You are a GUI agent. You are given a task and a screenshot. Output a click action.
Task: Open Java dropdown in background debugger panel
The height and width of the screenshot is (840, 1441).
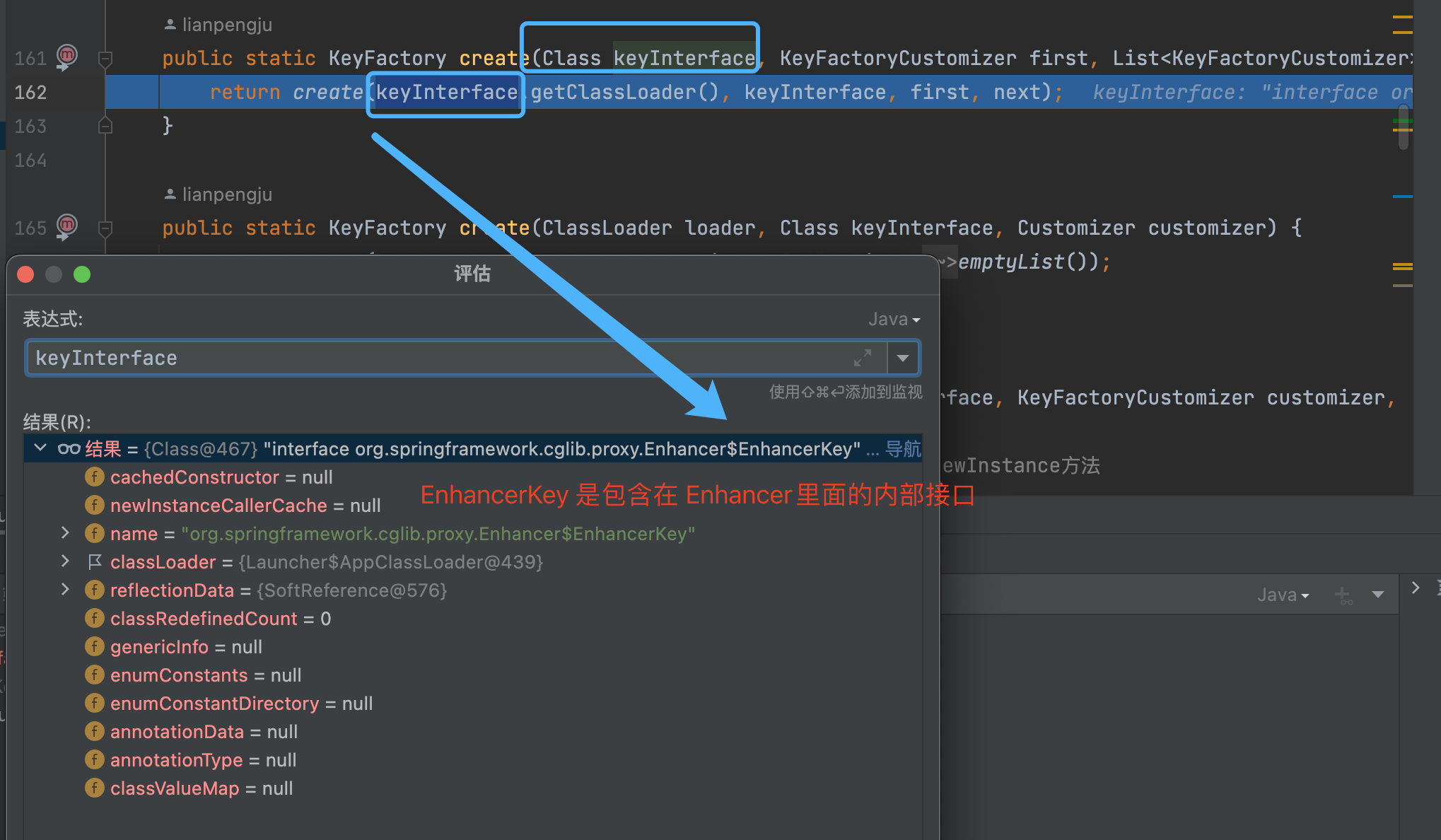(x=1283, y=595)
